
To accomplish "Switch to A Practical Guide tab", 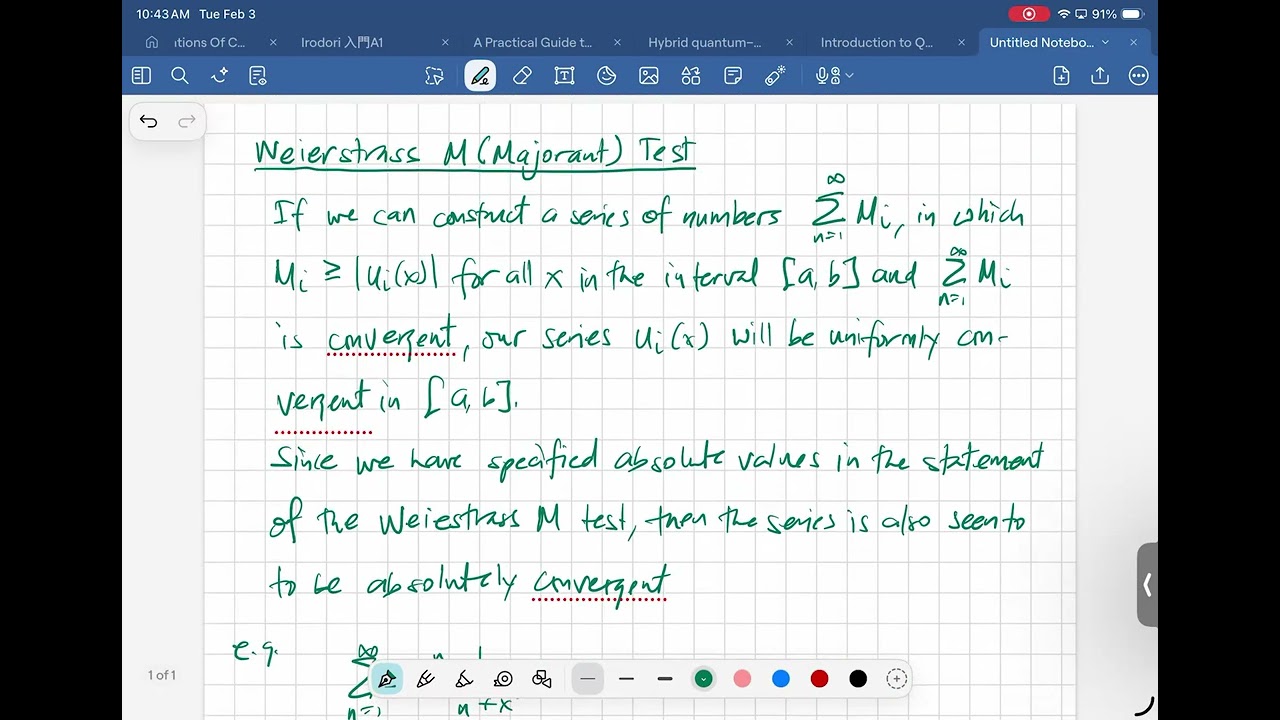I will 533,42.
